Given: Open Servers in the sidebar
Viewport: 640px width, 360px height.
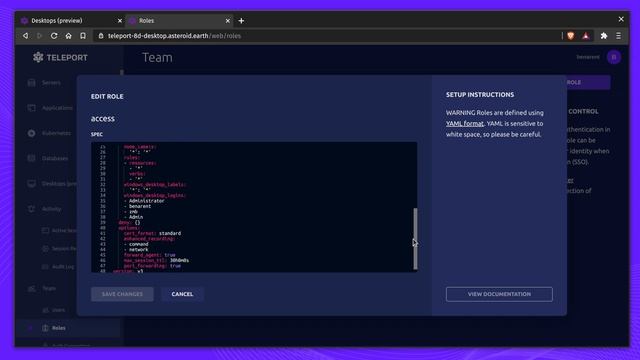Looking at the screenshot, I should pyautogui.click(x=51, y=83).
